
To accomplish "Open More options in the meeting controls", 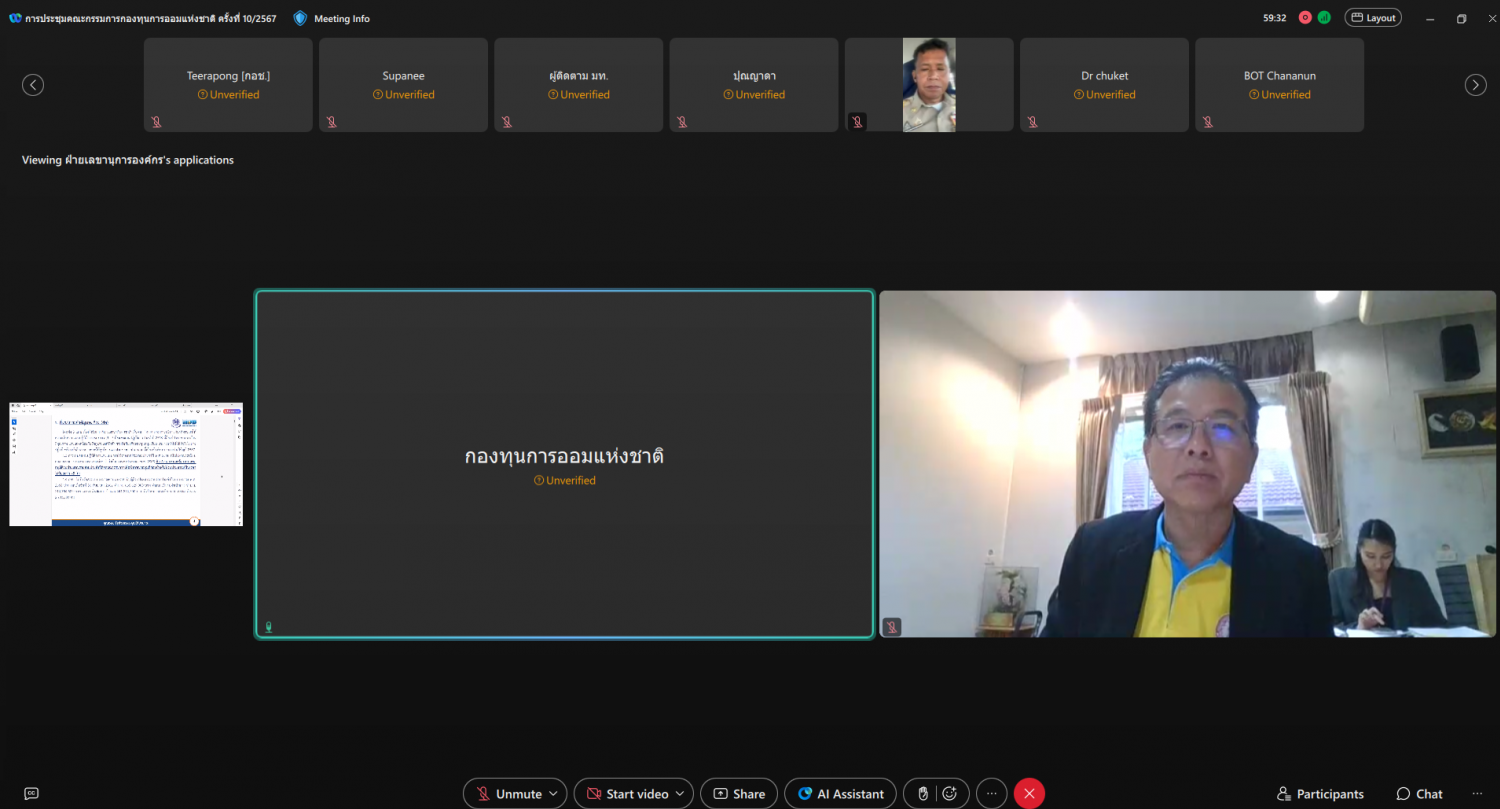I will click(992, 794).
